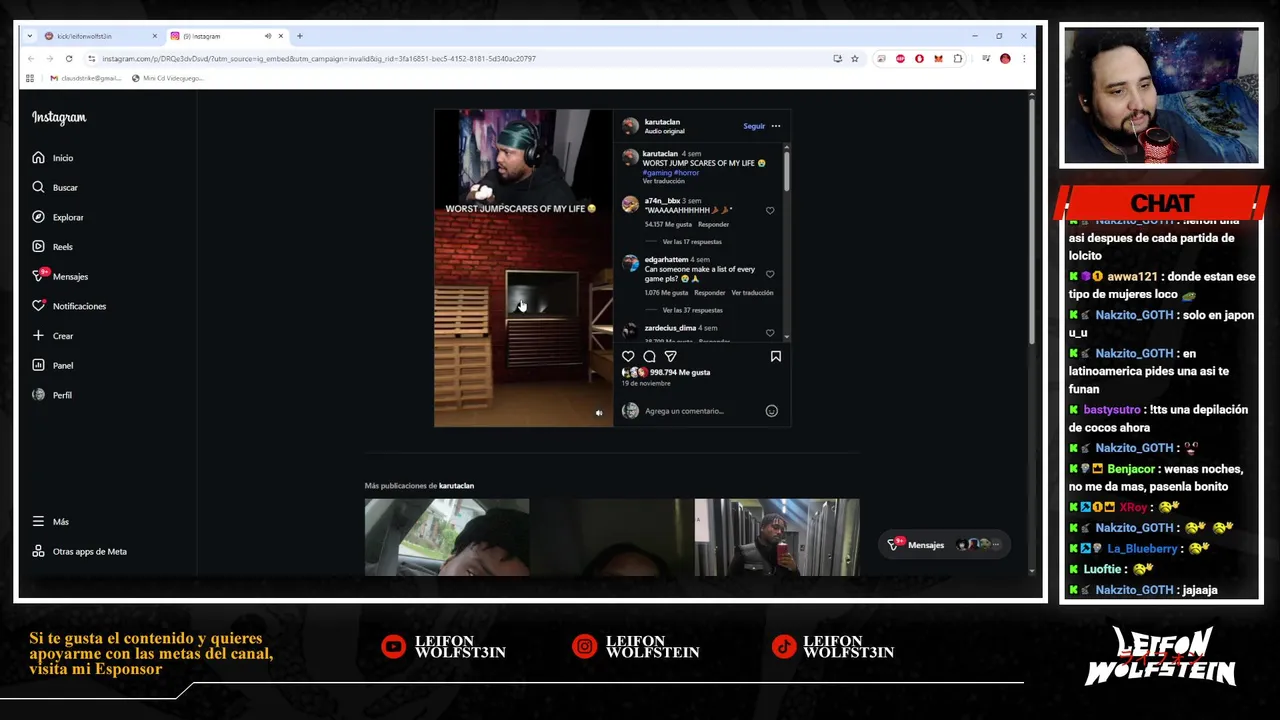The width and height of the screenshot is (1280, 720).
Task: Follow karutaclan with Seguir
Action: pyautogui.click(x=754, y=126)
